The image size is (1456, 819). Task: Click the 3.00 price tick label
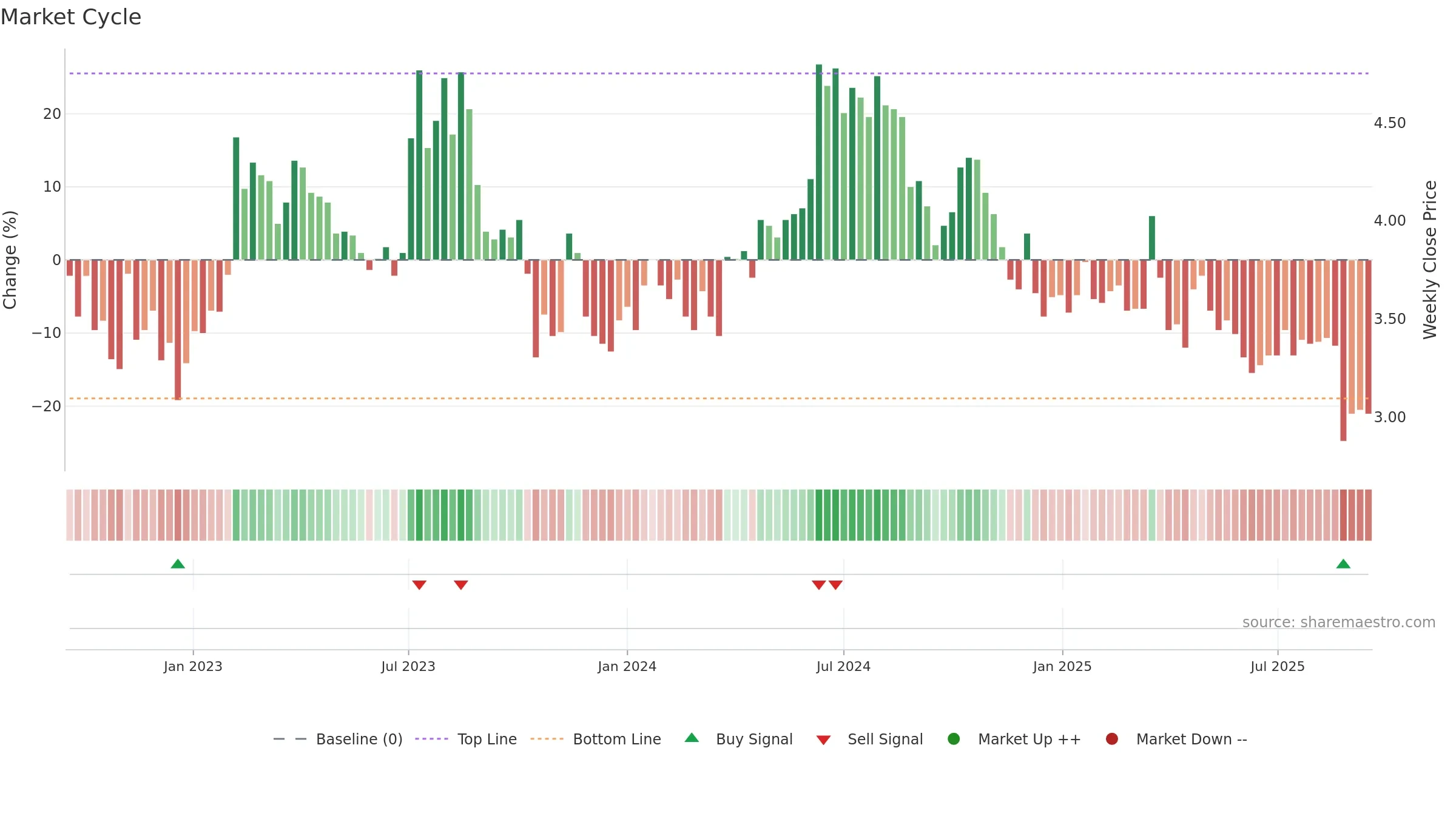(1390, 417)
